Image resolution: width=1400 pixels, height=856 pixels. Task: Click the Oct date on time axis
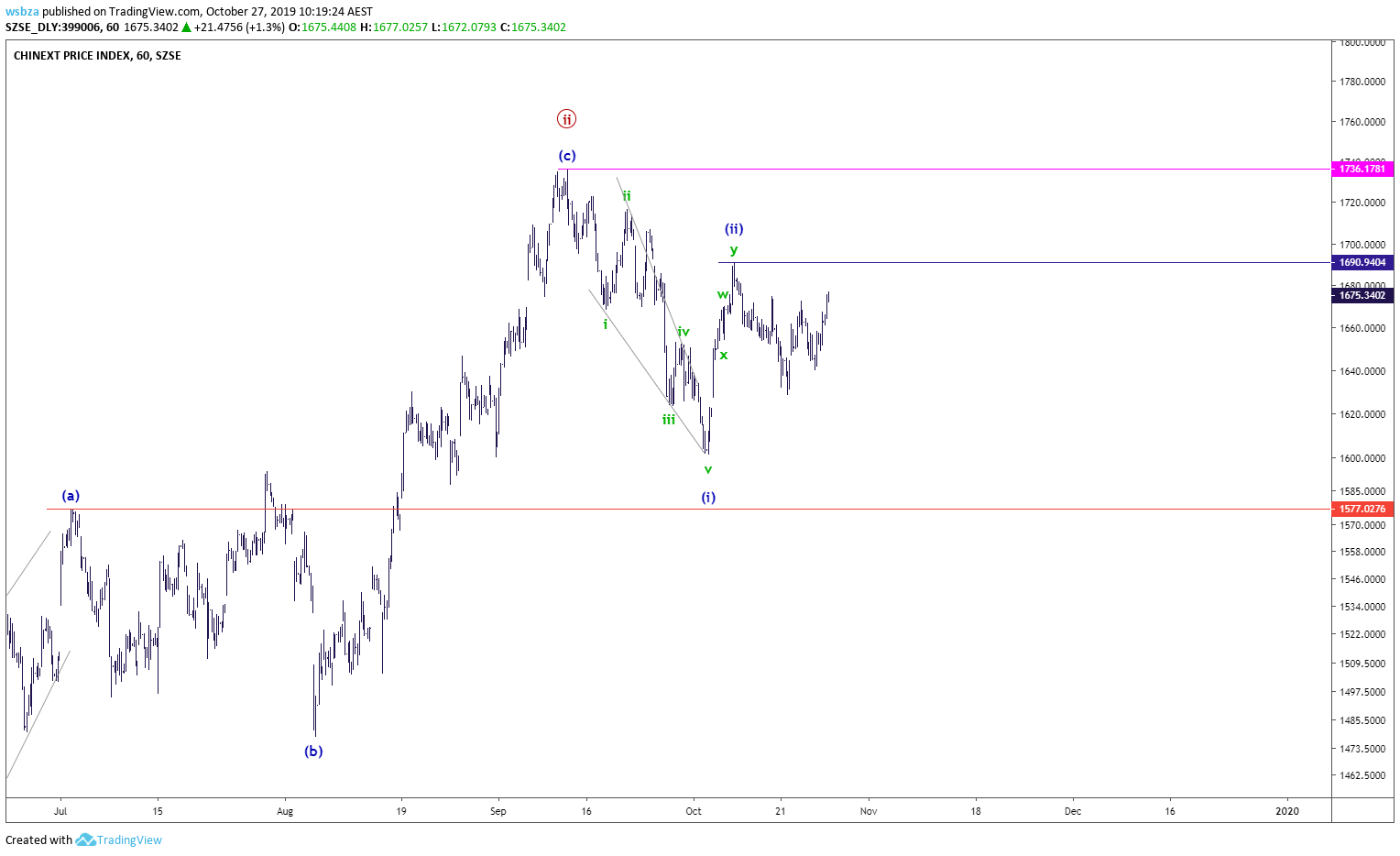click(x=694, y=811)
